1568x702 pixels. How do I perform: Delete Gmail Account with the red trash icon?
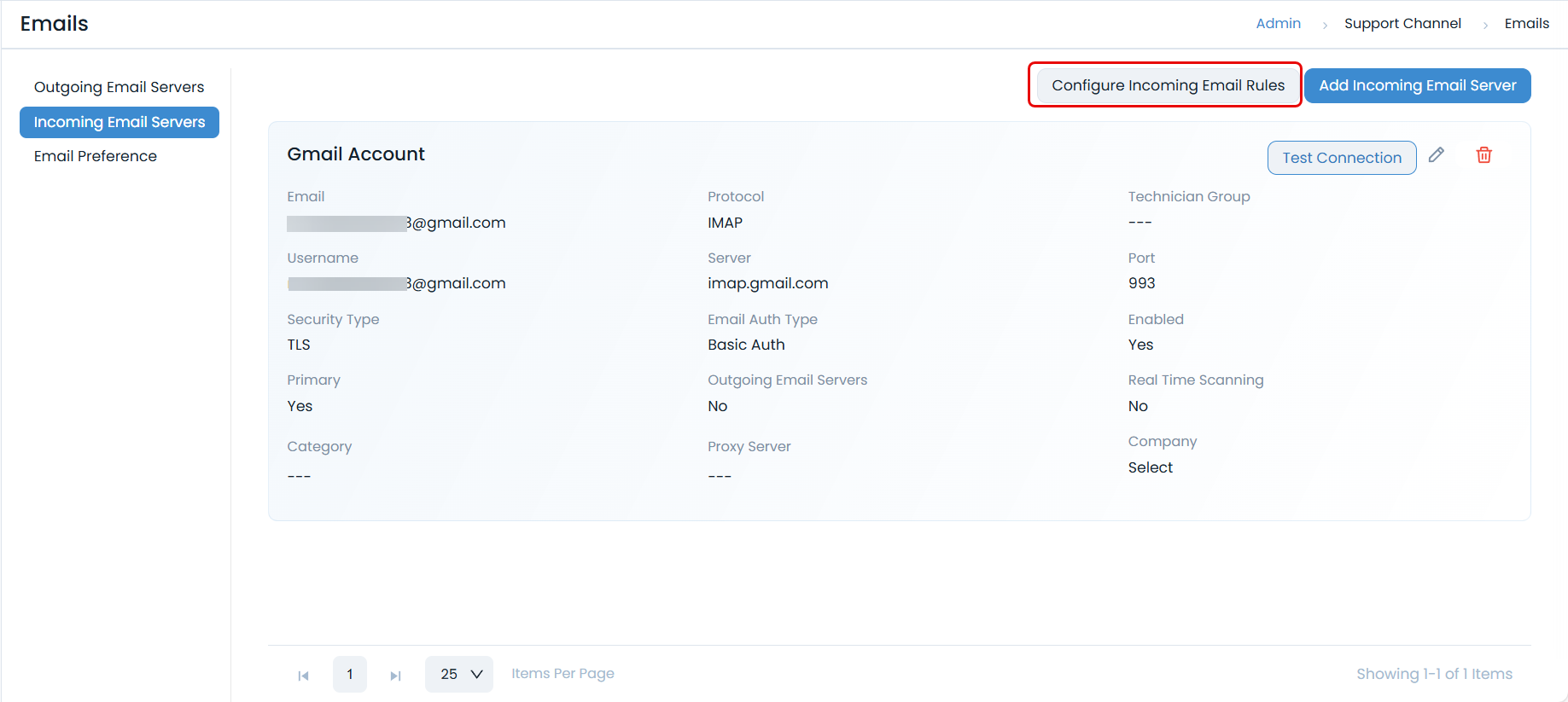click(1483, 155)
